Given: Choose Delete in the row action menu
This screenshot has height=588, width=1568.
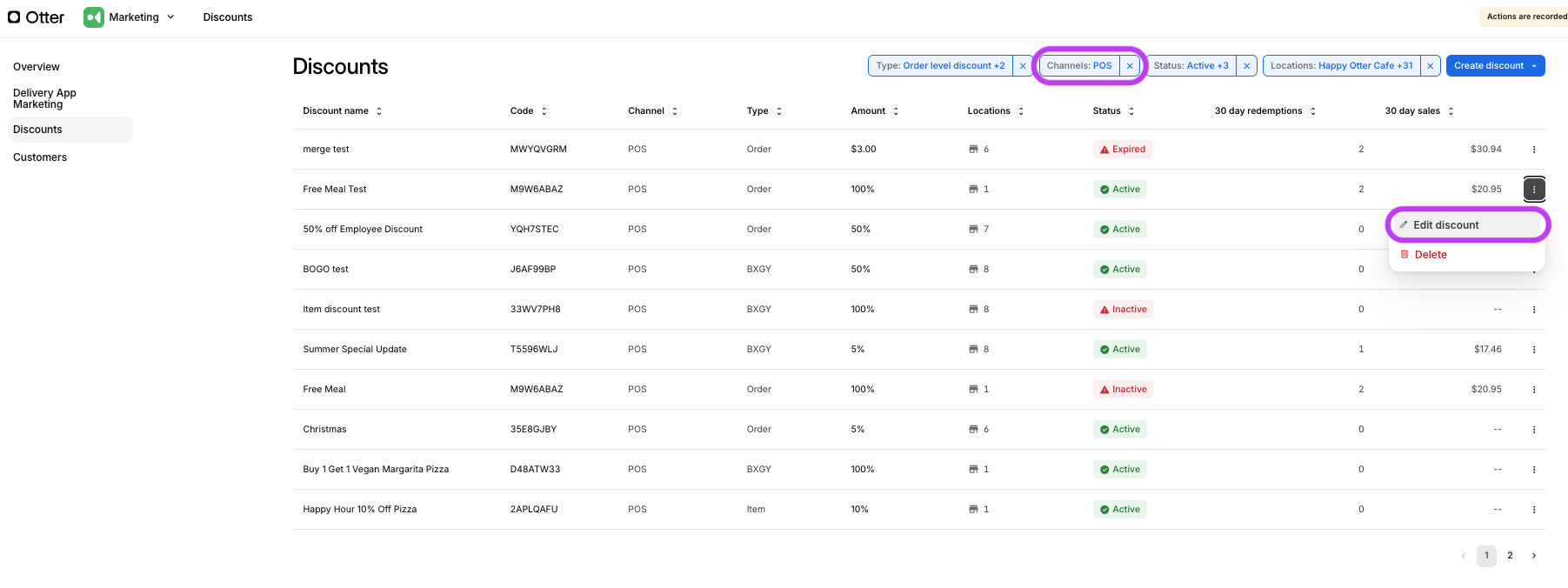Looking at the screenshot, I should [1430, 255].
